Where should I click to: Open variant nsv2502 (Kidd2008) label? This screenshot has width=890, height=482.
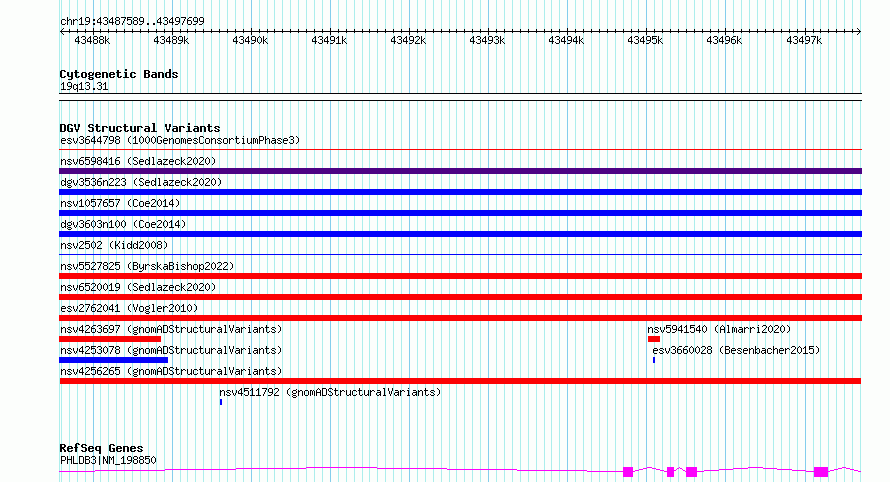tap(114, 245)
